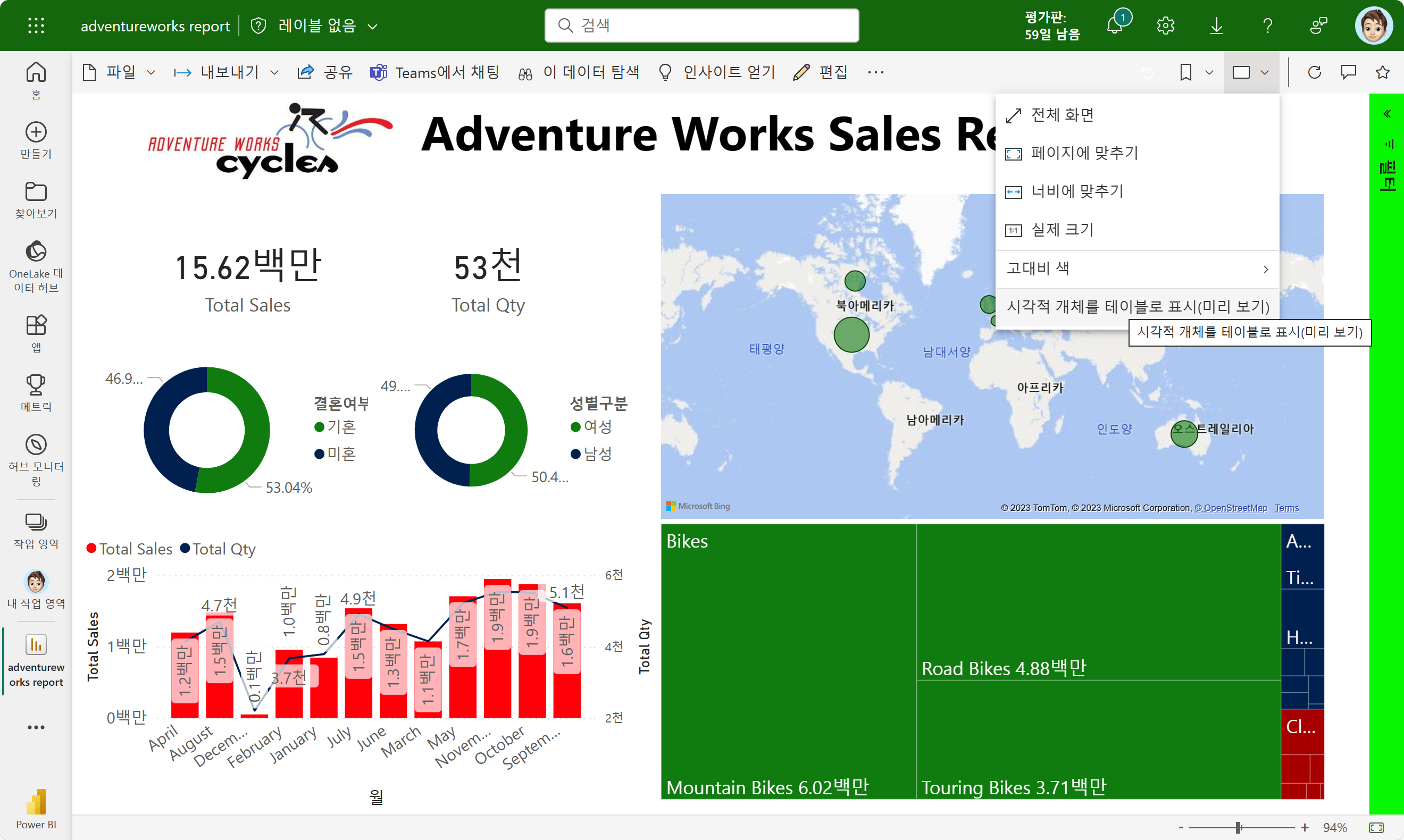This screenshot has width=1404, height=840.
Task: Toggle the 기혼 legend item
Action: pyautogui.click(x=335, y=427)
